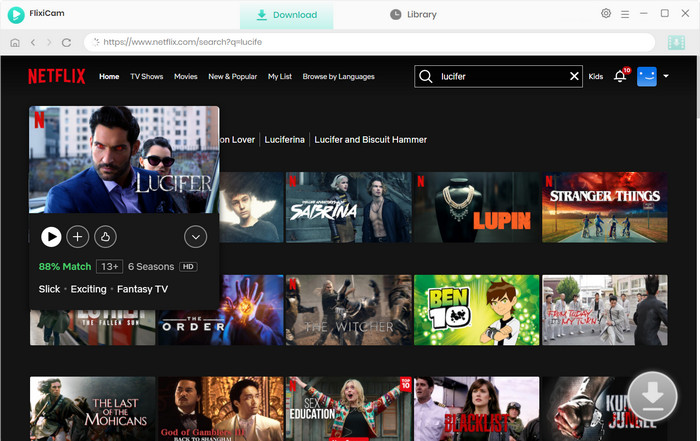
Task: Open the Lucifer preview image
Action: pos(124,160)
